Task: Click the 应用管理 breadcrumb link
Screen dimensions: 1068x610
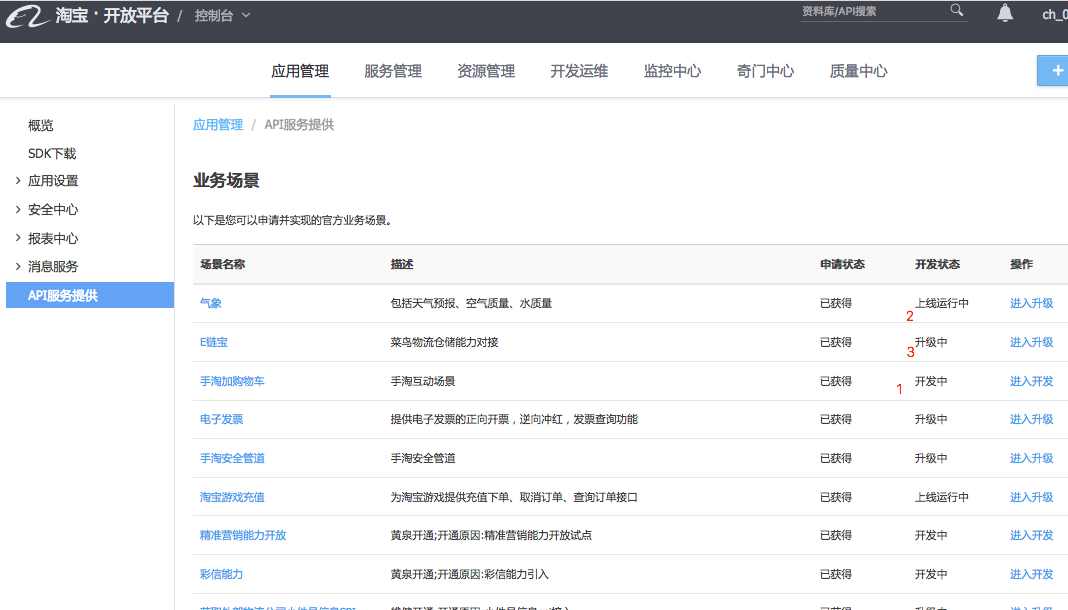Action: (217, 125)
